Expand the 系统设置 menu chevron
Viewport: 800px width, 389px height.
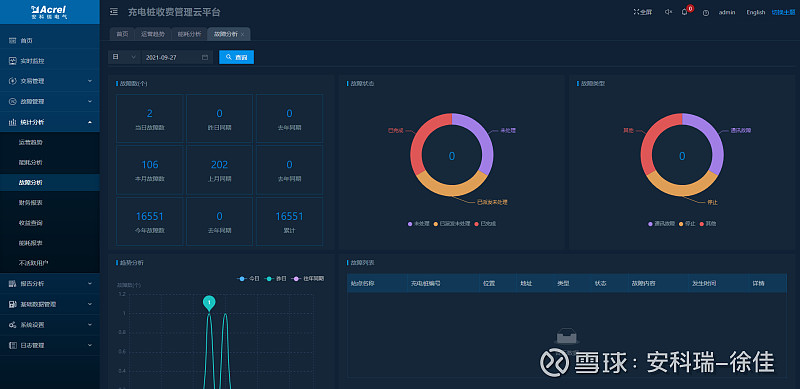coord(90,325)
